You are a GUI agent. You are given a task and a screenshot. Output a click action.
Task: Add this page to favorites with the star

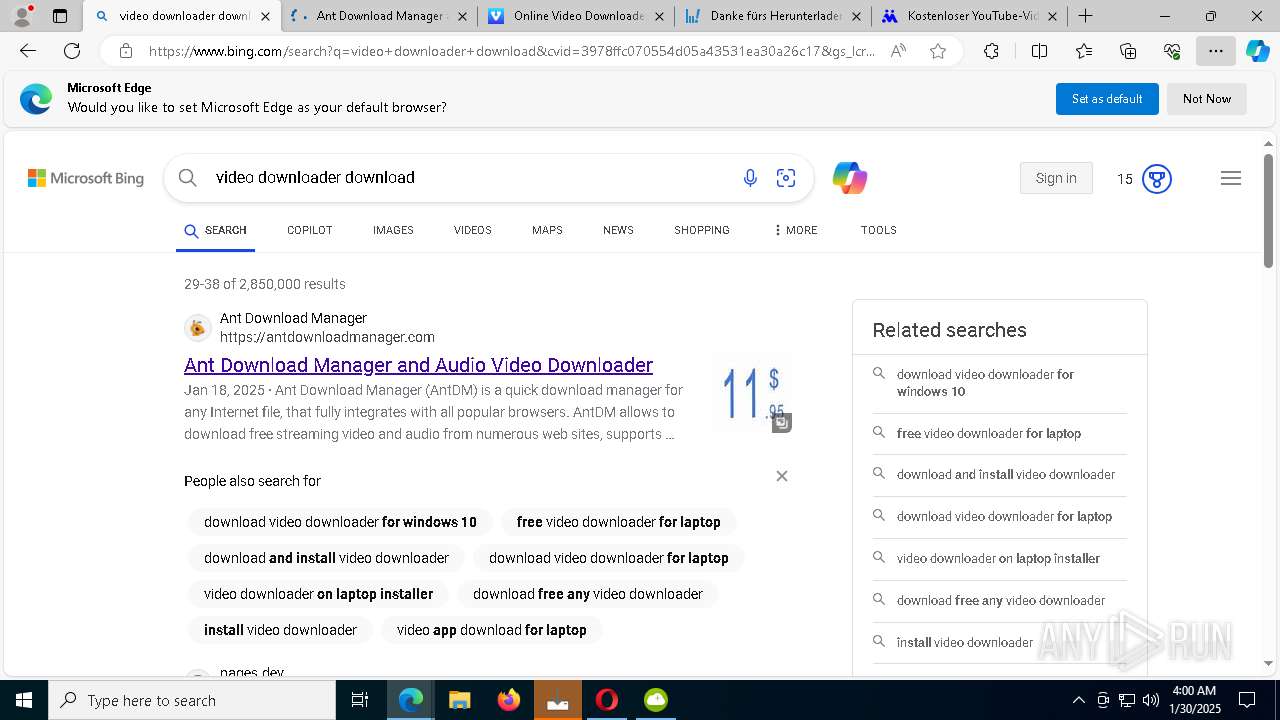[938, 51]
